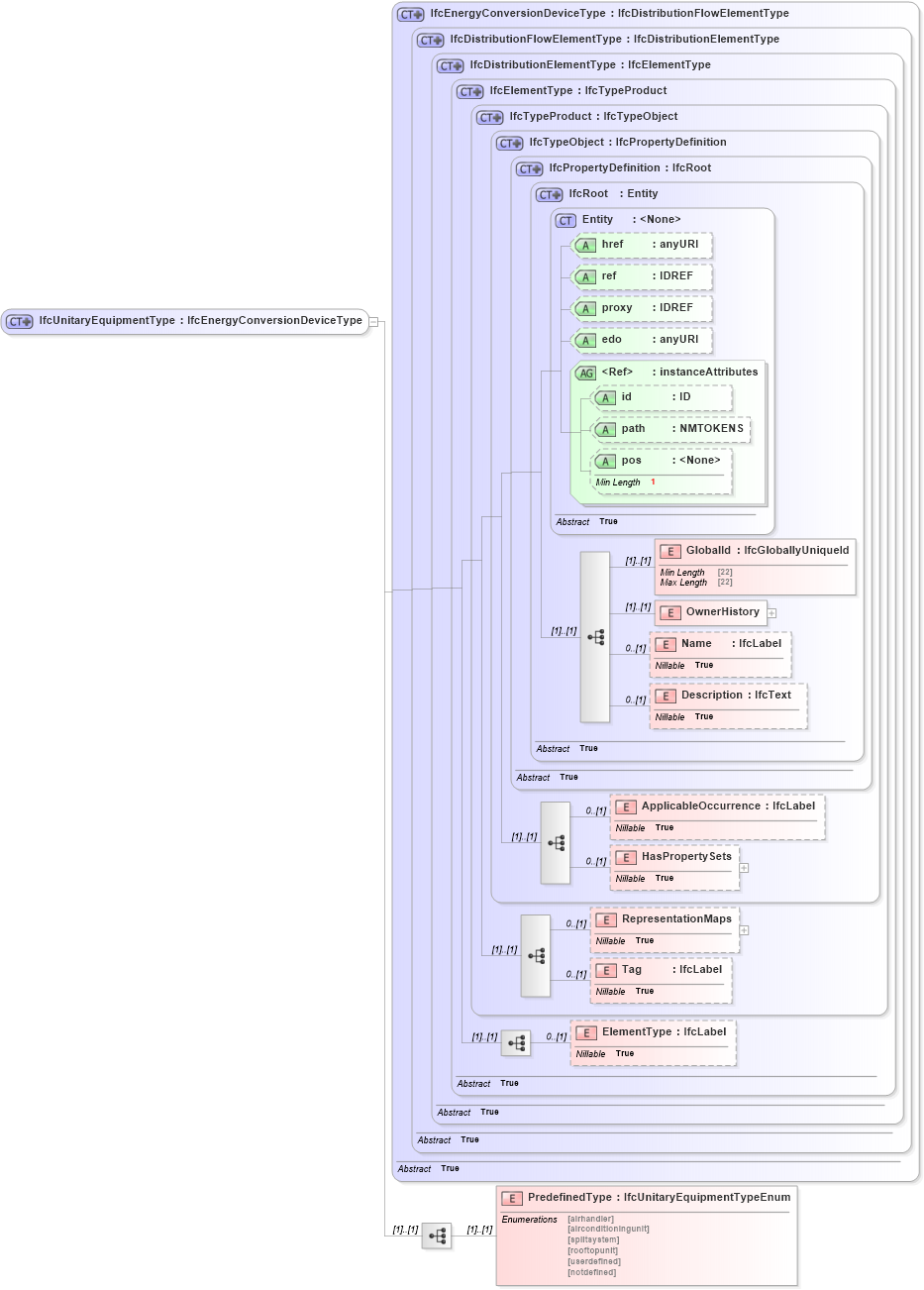Select the E icon of GlobalId element

[x=670, y=550]
